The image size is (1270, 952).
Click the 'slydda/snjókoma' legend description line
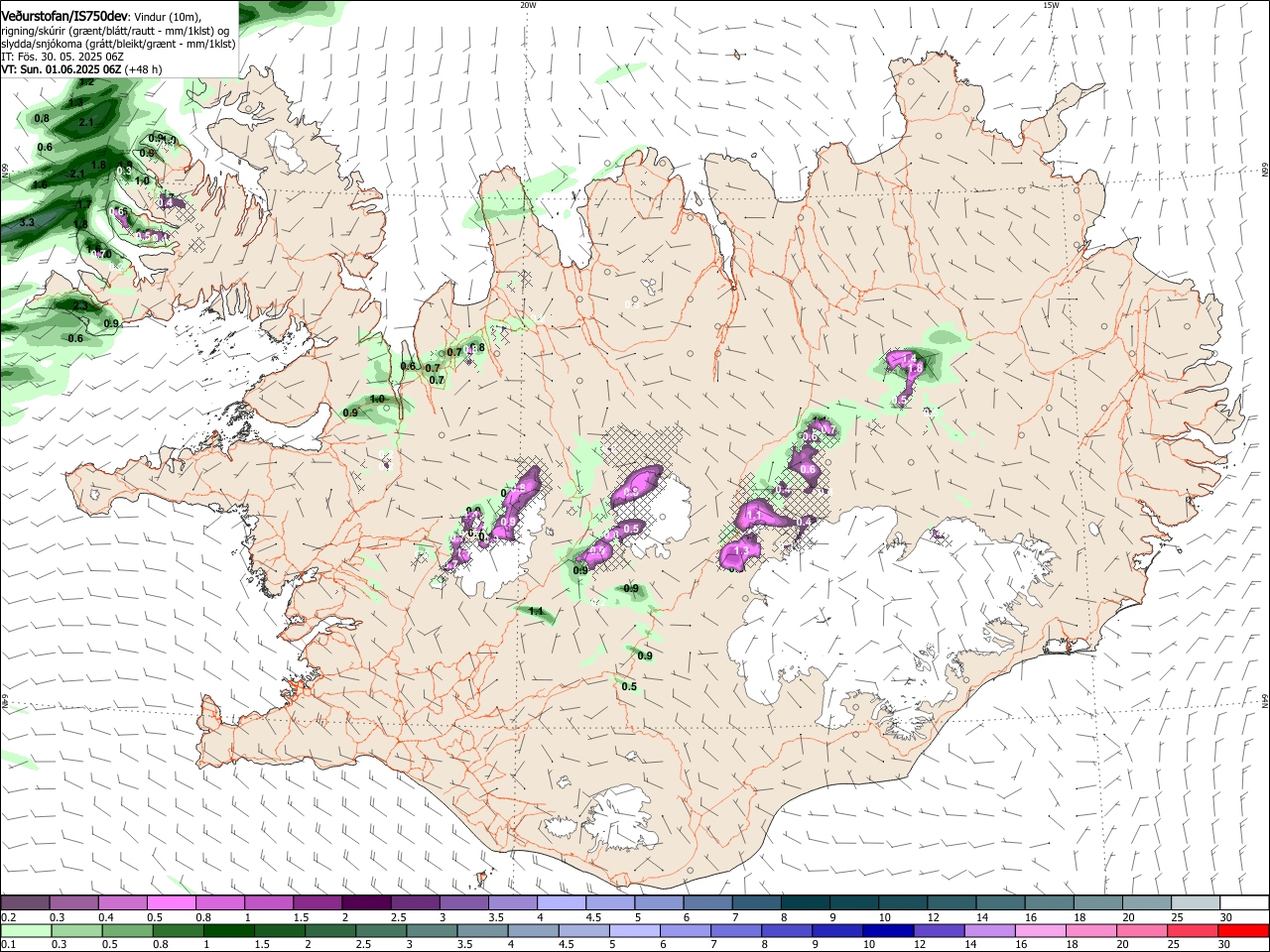(118, 44)
